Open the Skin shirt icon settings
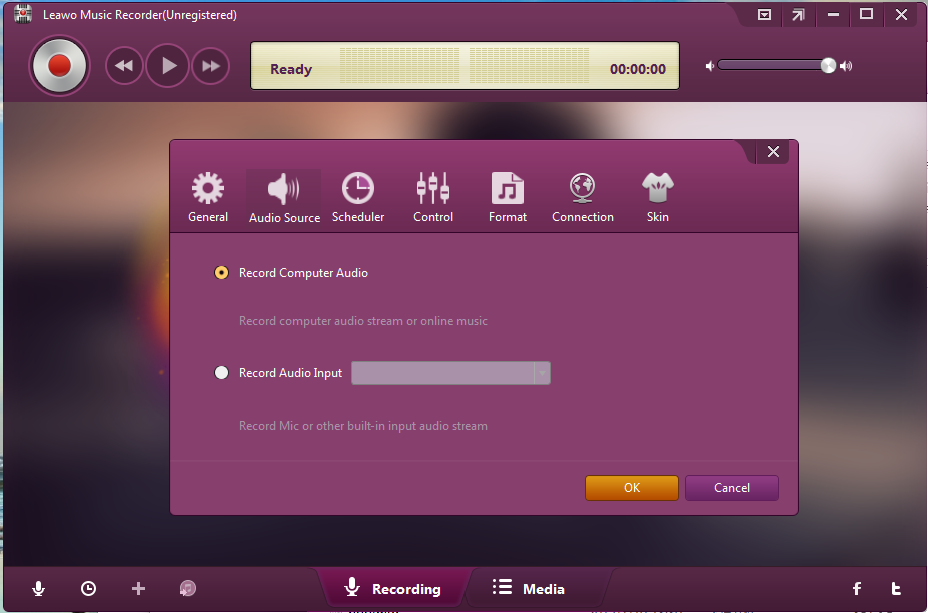Viewport: 928px width, 613px height. coord(657,196)
